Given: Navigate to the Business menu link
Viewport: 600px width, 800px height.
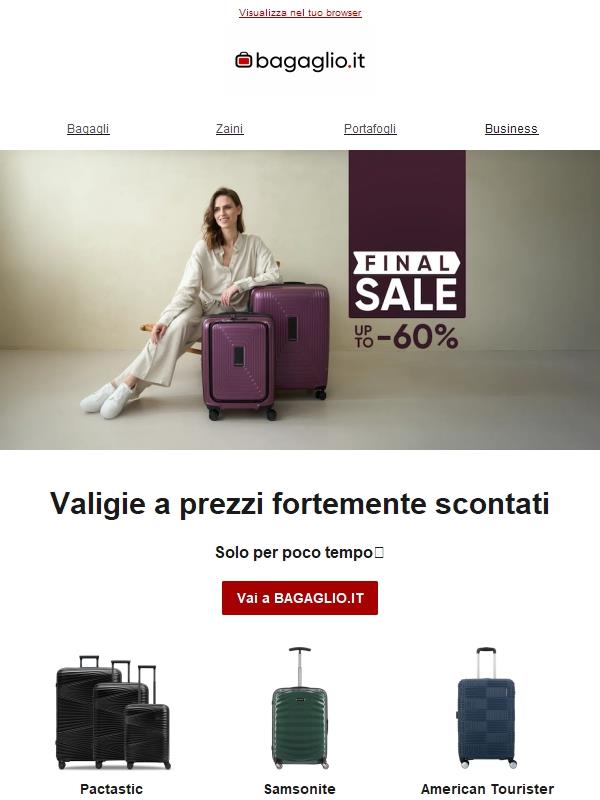Looking at the screenshot, I should 511,129.
